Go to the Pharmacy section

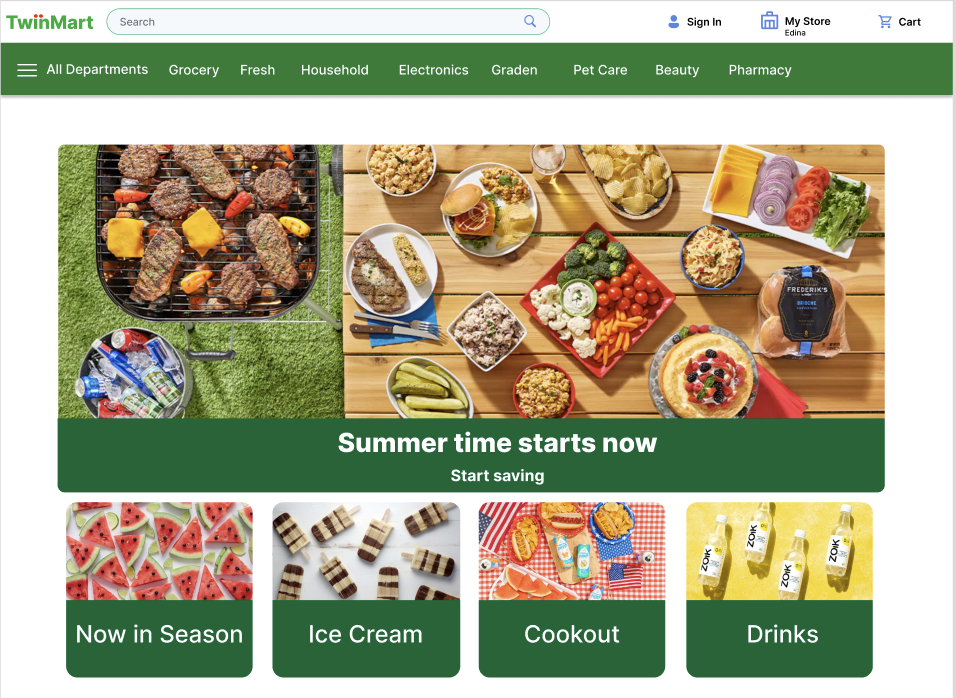[x=760, y=70]
